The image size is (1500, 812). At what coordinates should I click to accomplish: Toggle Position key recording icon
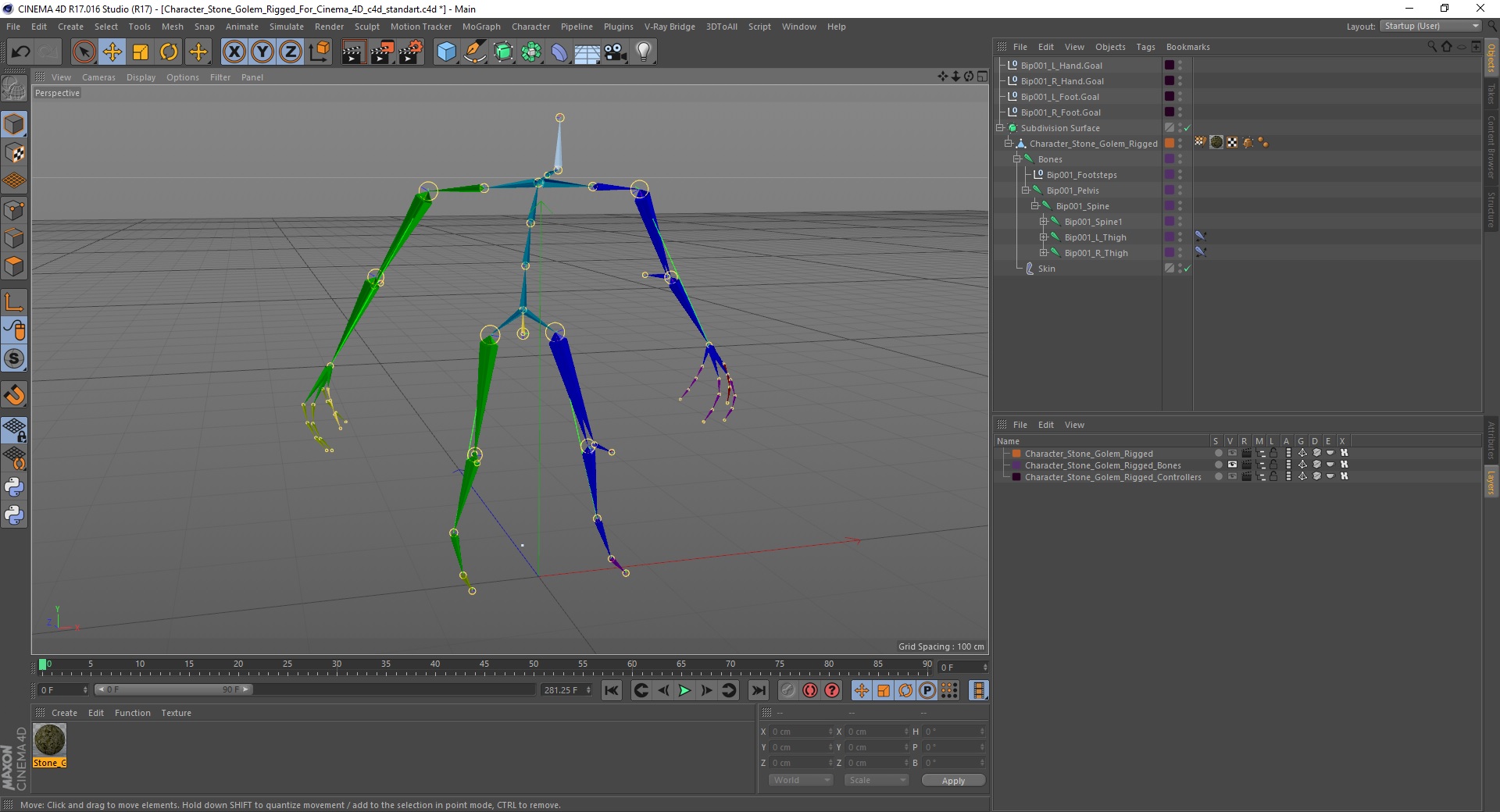tap(862, 690)
